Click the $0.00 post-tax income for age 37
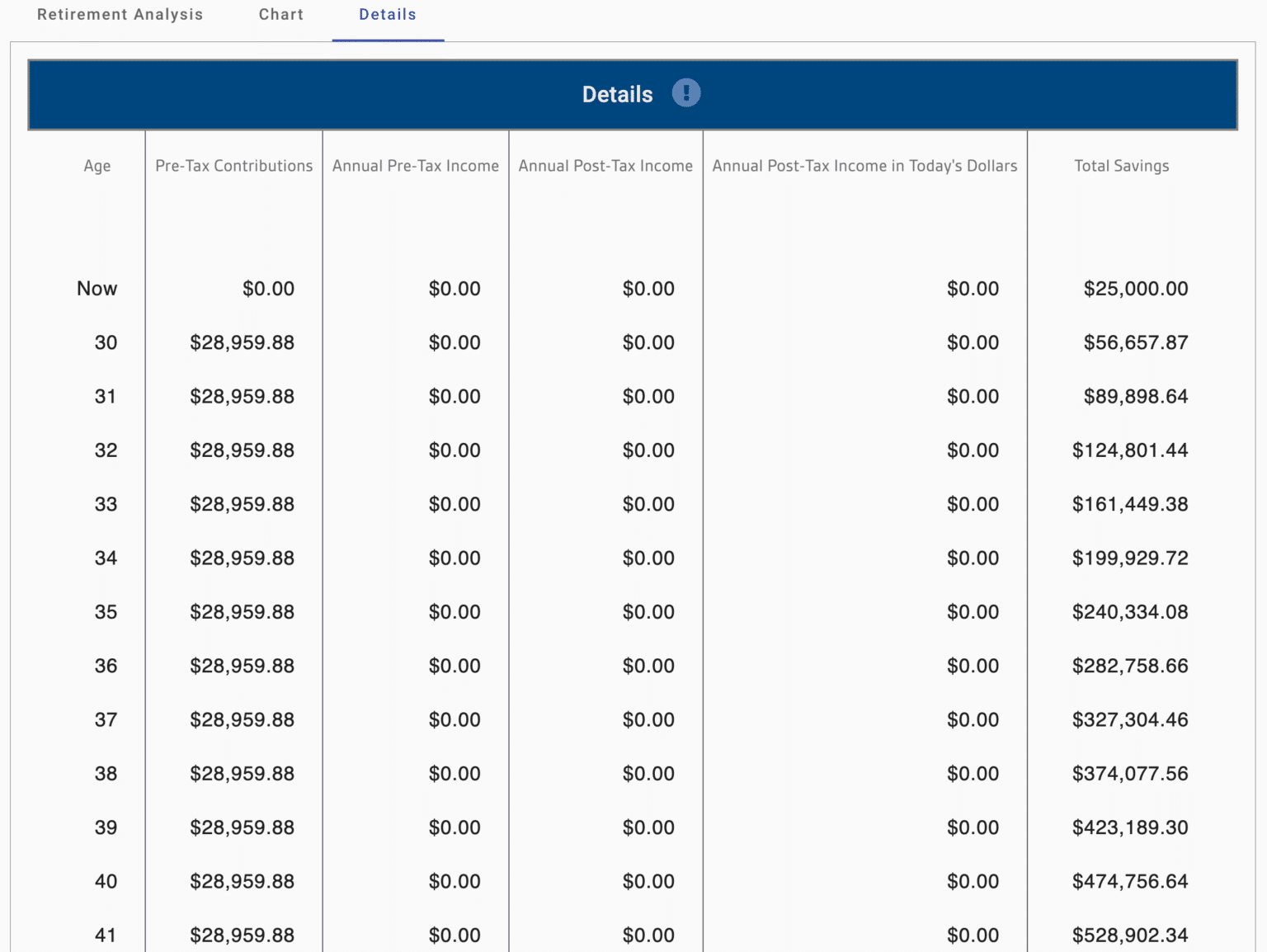This screenshot has width=1267, height=952. click(x=649, y=719)
